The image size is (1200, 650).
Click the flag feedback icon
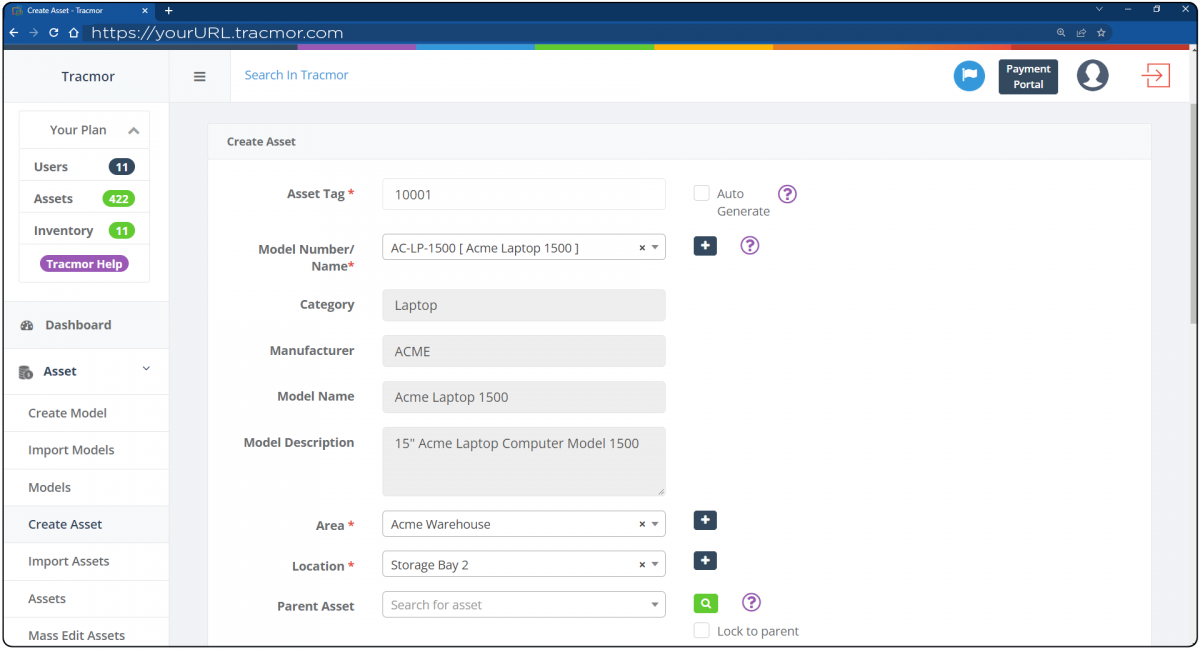point(968,75)
